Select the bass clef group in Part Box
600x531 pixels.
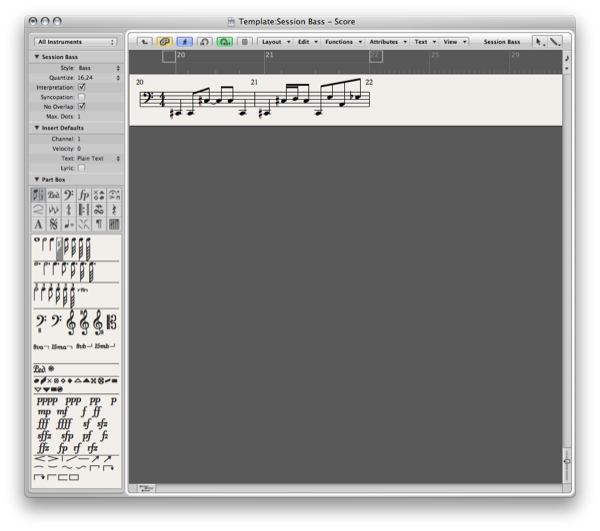point(69,195)
